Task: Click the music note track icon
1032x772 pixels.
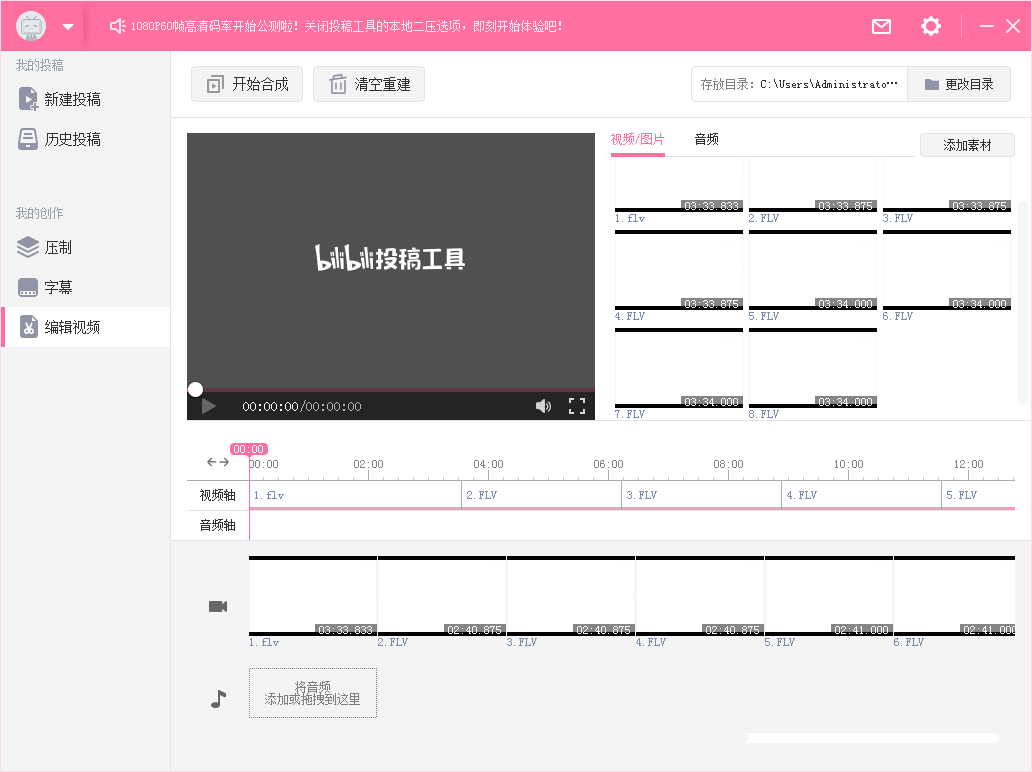Action: point(219,699)
